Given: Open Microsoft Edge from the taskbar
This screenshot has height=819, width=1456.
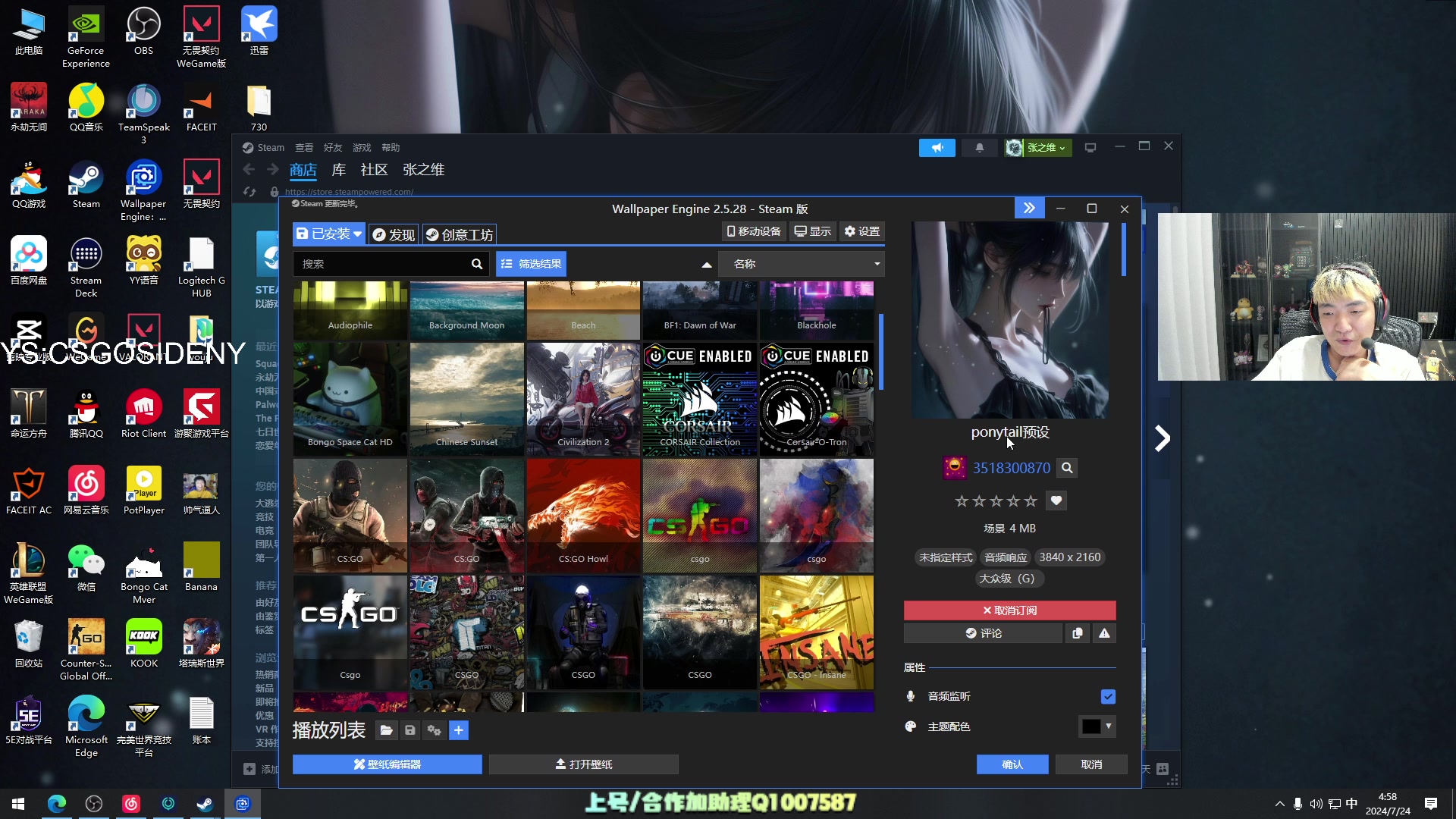Looking at the screenshot, I should [x=57, y=804].
